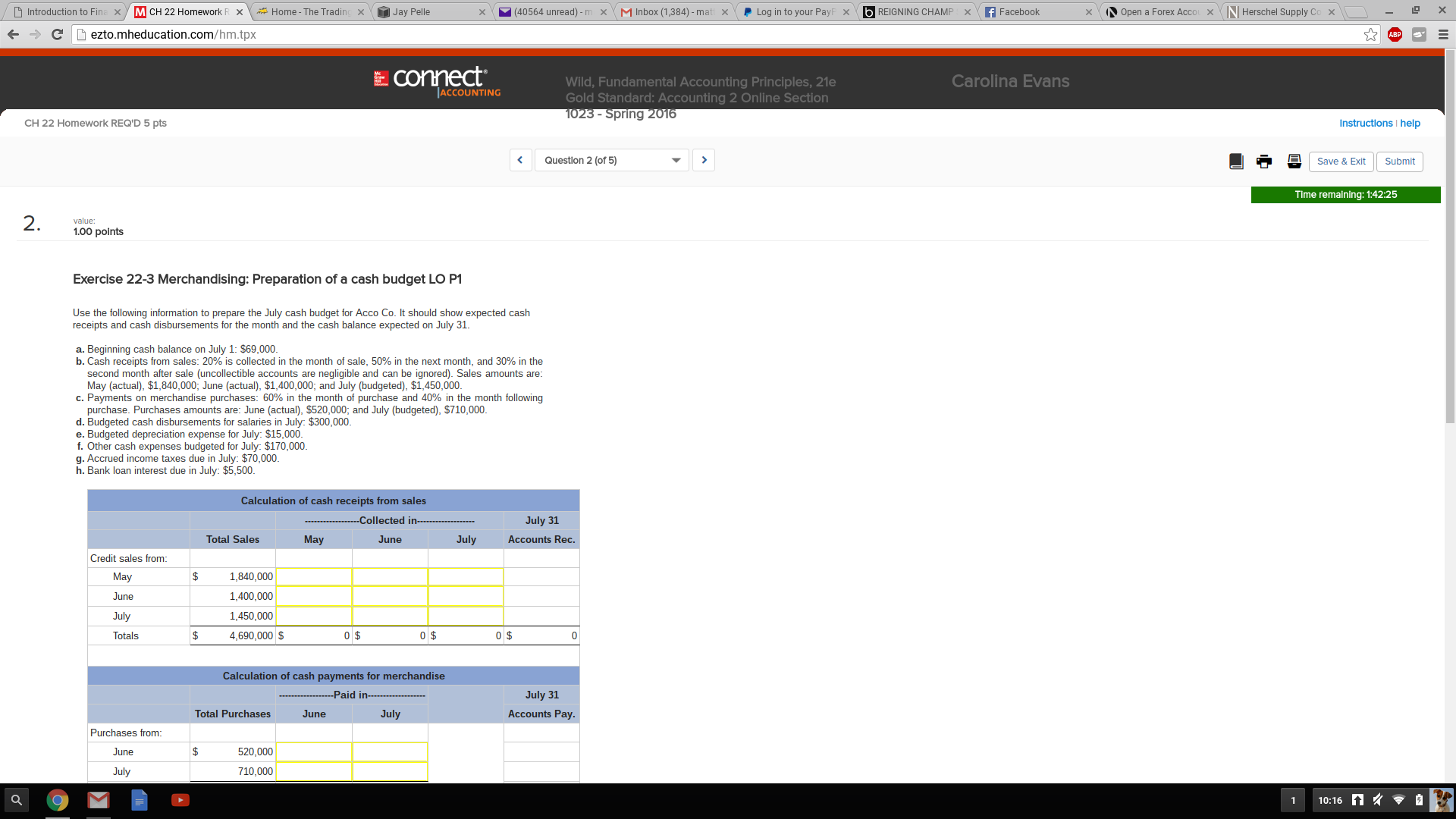The image size is (1456, 819).
Task: Open the instructions link
Action: 1365,123
